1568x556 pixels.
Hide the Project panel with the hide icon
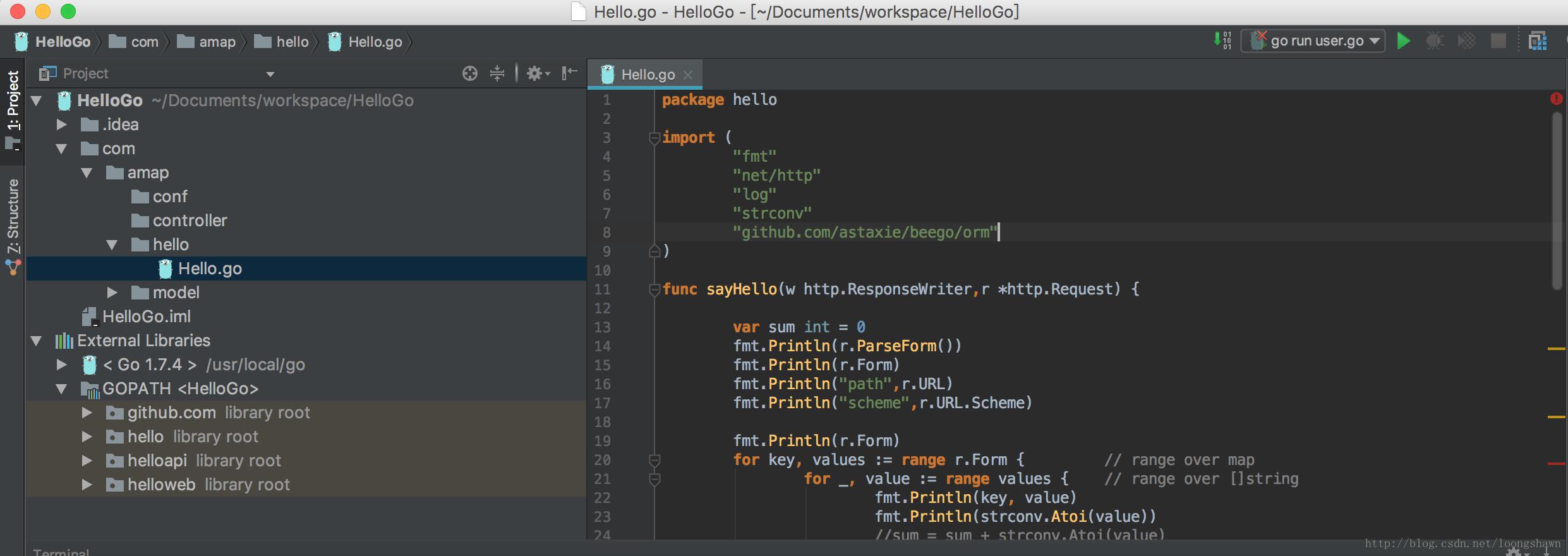click(x=569, y=73)
